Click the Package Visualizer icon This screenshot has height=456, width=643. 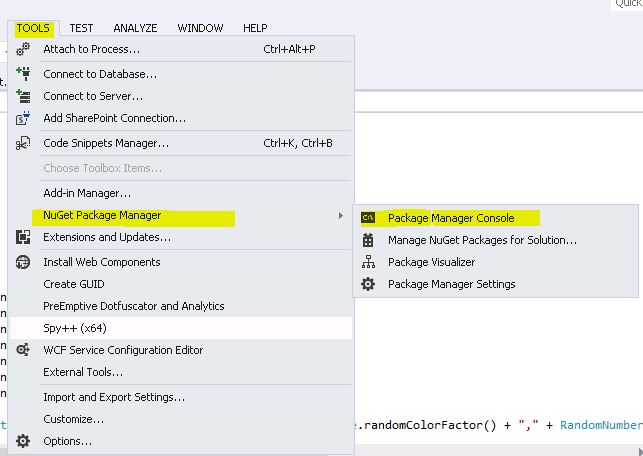point(368,262)
